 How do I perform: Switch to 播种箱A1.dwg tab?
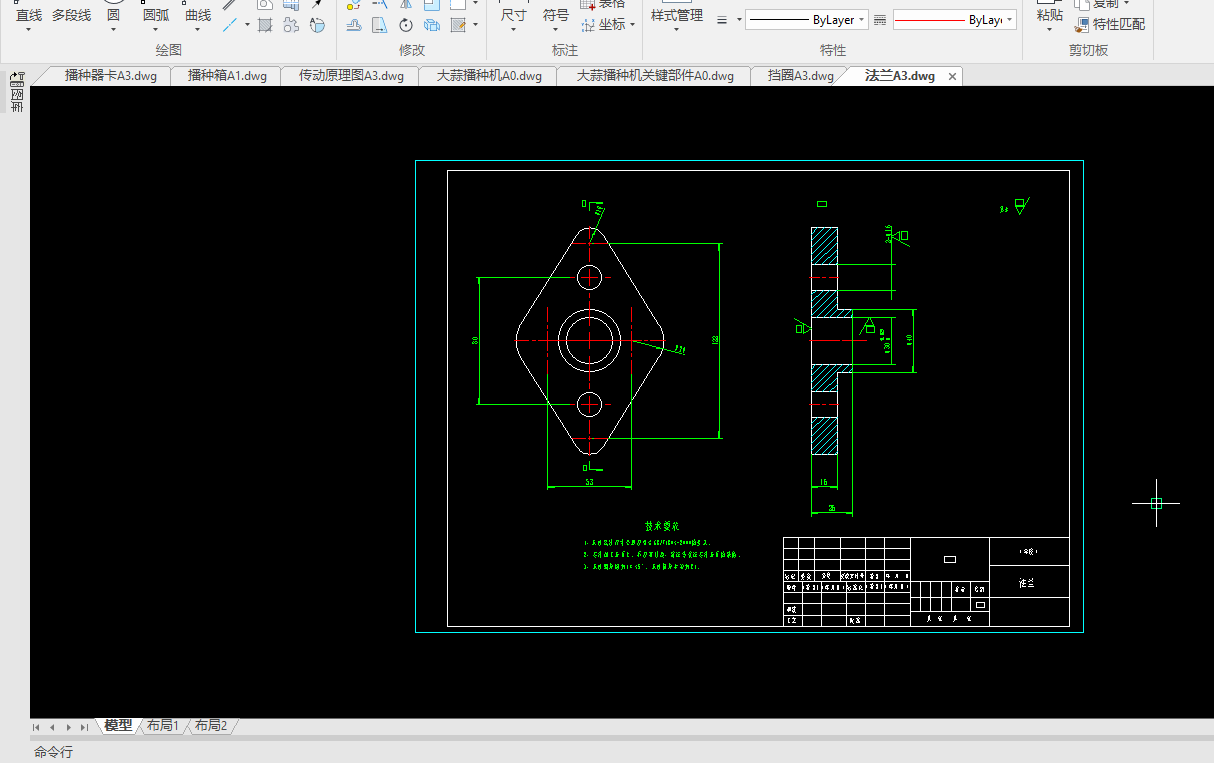coord(227,76)
